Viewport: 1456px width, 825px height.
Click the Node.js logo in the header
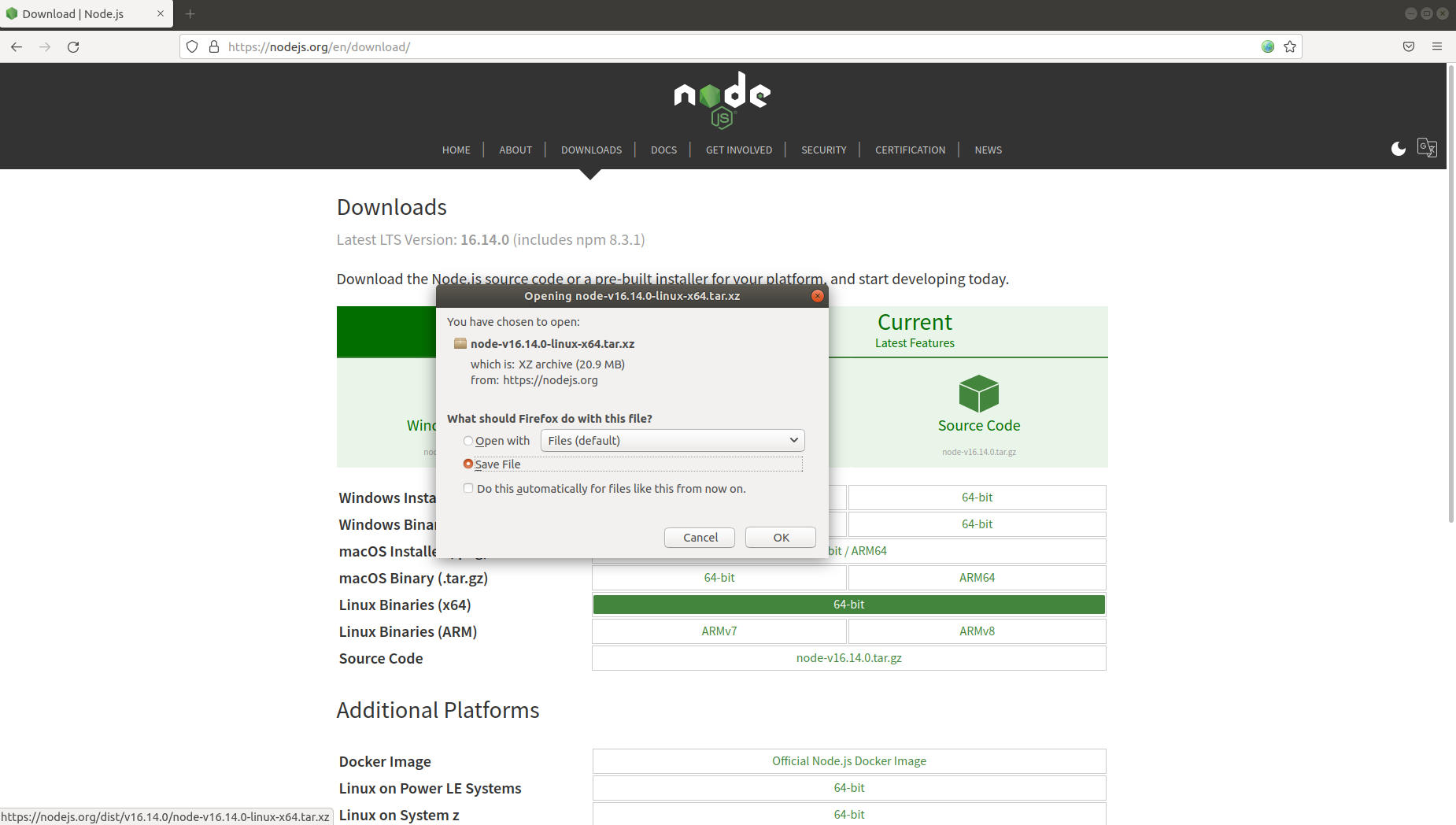722,100
